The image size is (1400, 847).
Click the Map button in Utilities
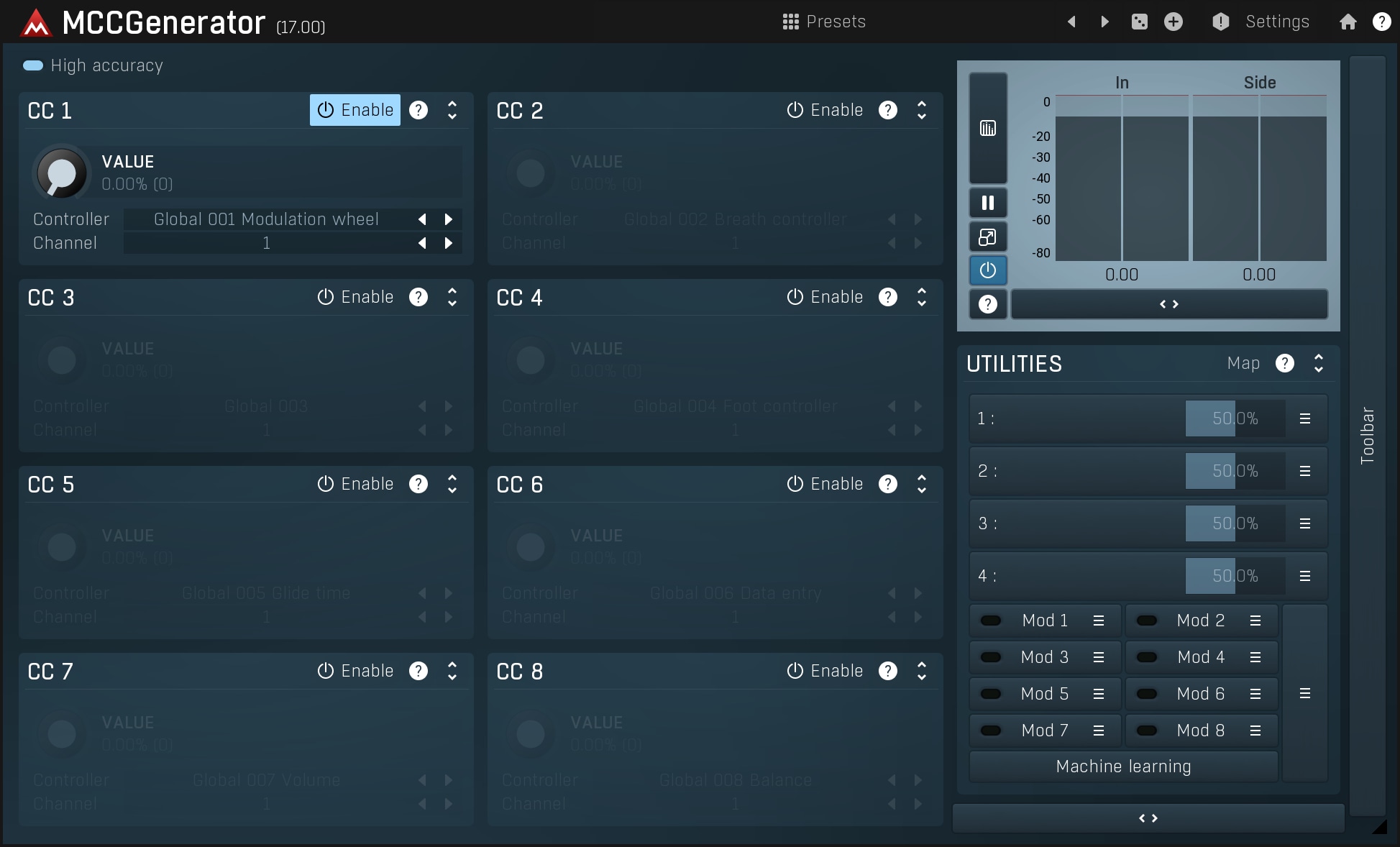[x=1243, y=363]
